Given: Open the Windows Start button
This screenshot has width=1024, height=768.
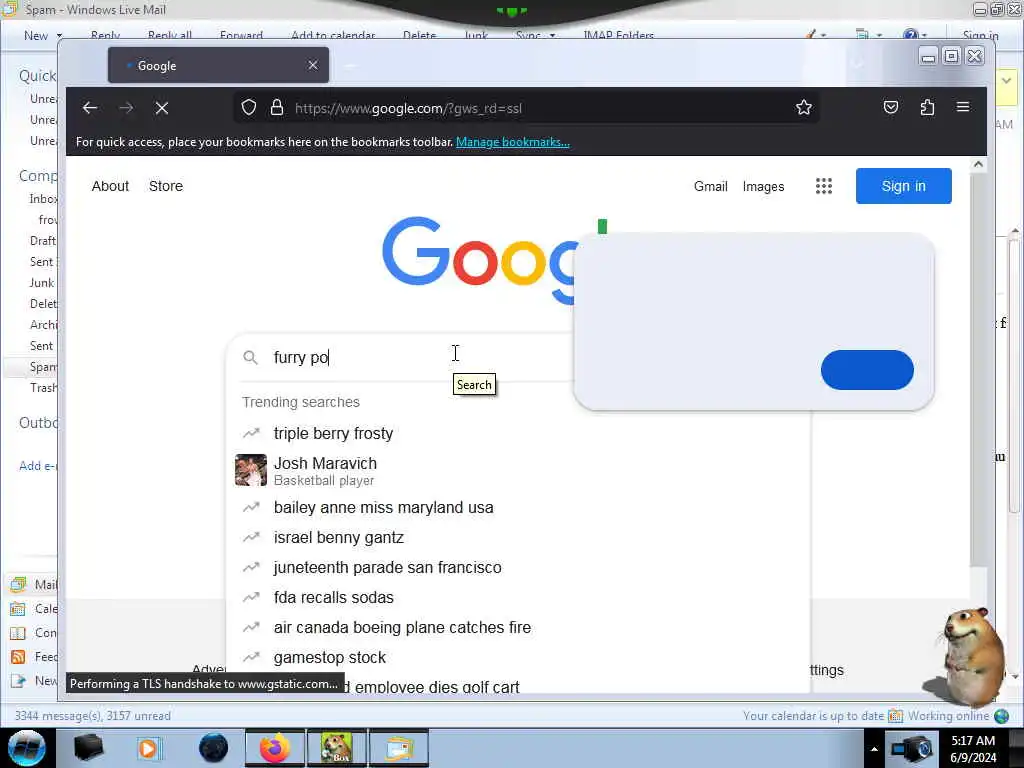Looking at the screenshot, I should (x=27, y=748).
